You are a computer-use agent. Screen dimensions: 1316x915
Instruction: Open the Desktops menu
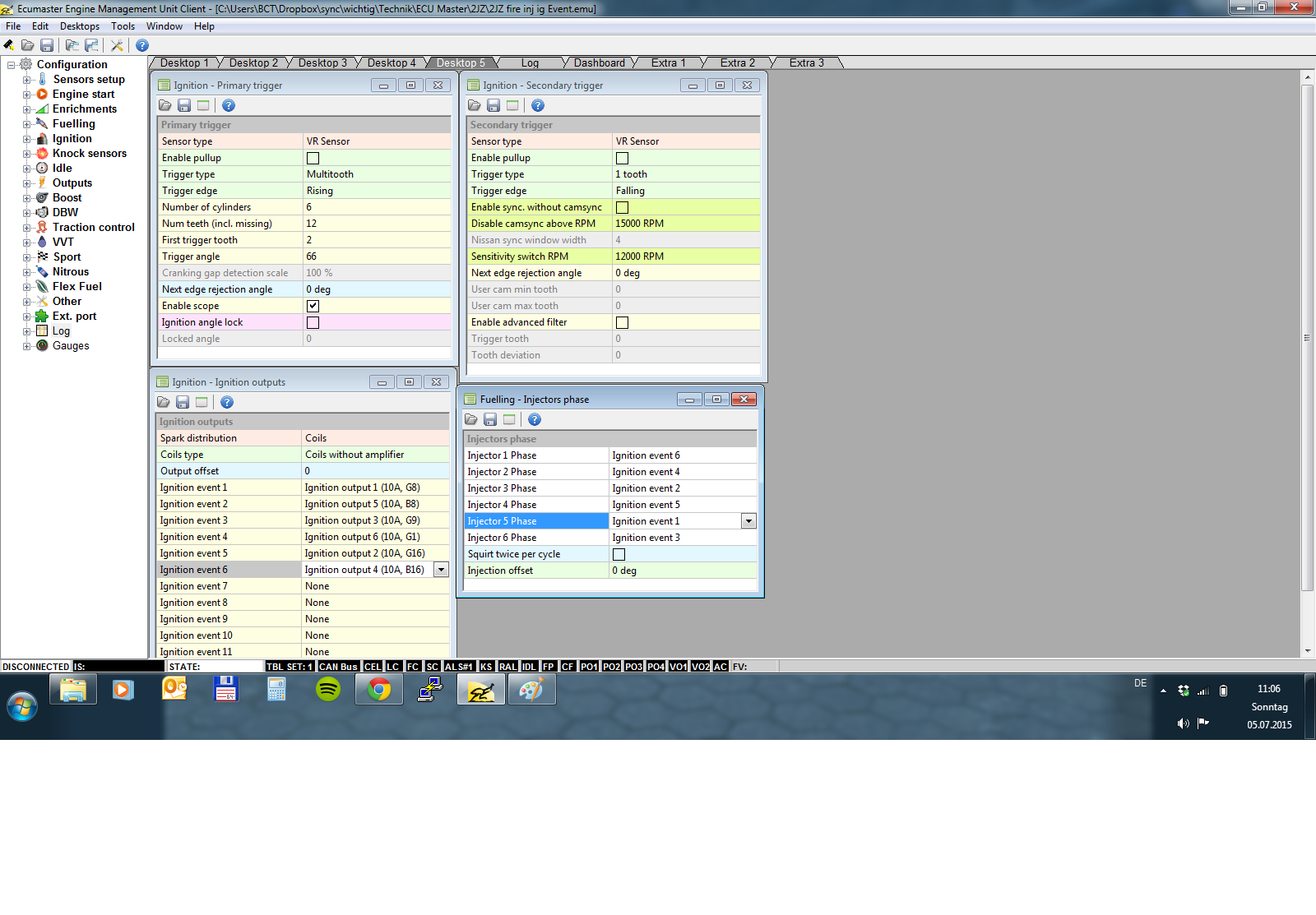[79, 26]
